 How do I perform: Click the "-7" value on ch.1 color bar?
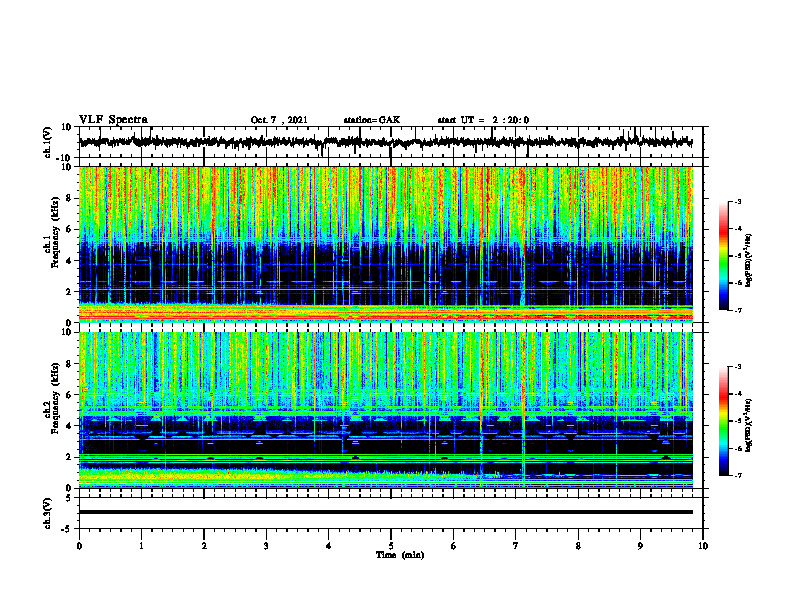(737, 310)
